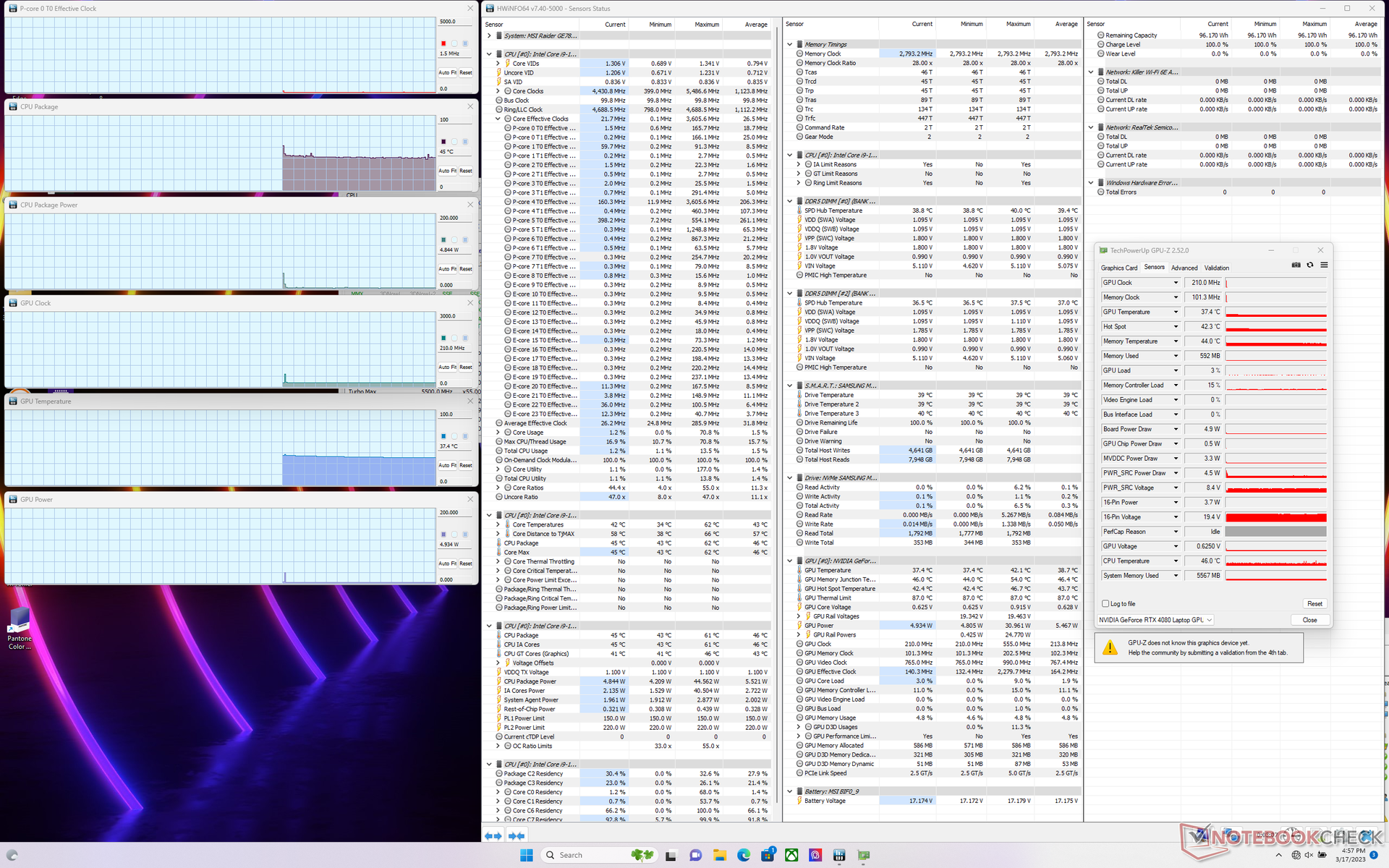Enable Log to file checkbox

[x=1105, y=603]
